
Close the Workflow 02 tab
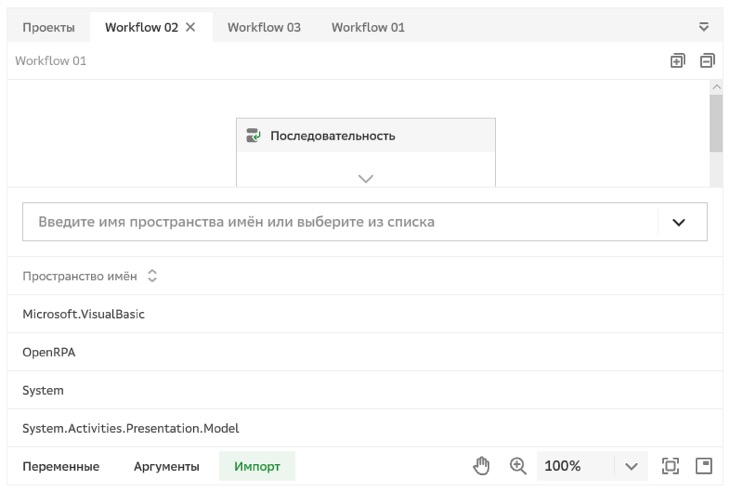pos(191,27)
